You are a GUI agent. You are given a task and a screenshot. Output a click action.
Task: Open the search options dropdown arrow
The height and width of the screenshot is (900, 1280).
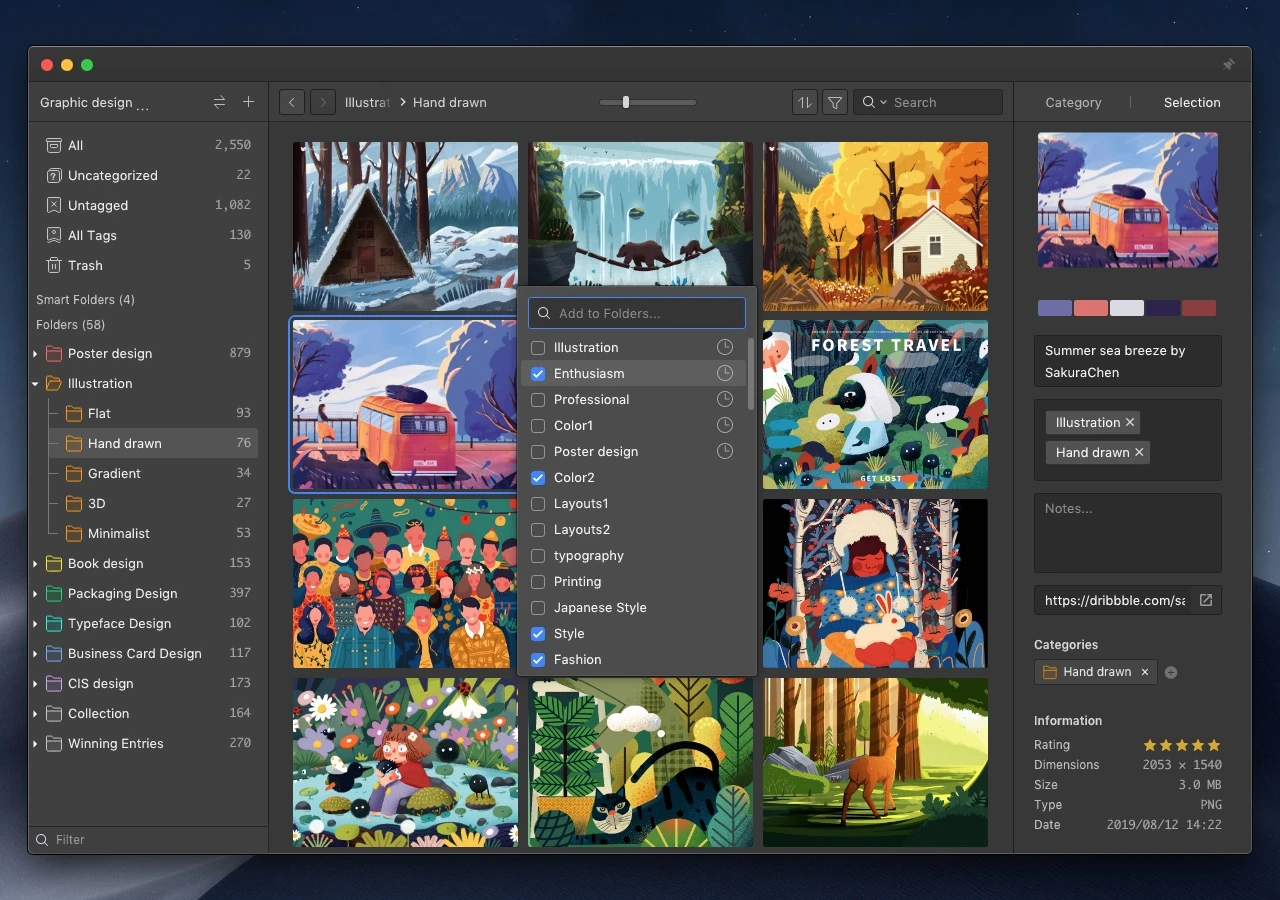click(884, 102)
